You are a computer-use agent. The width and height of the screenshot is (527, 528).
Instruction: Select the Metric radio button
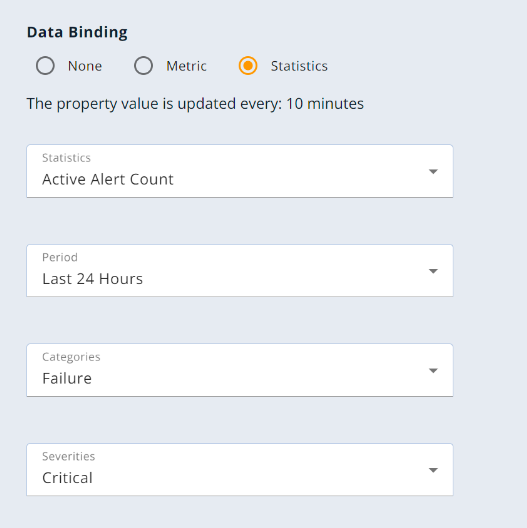click(x=143, y=65)
